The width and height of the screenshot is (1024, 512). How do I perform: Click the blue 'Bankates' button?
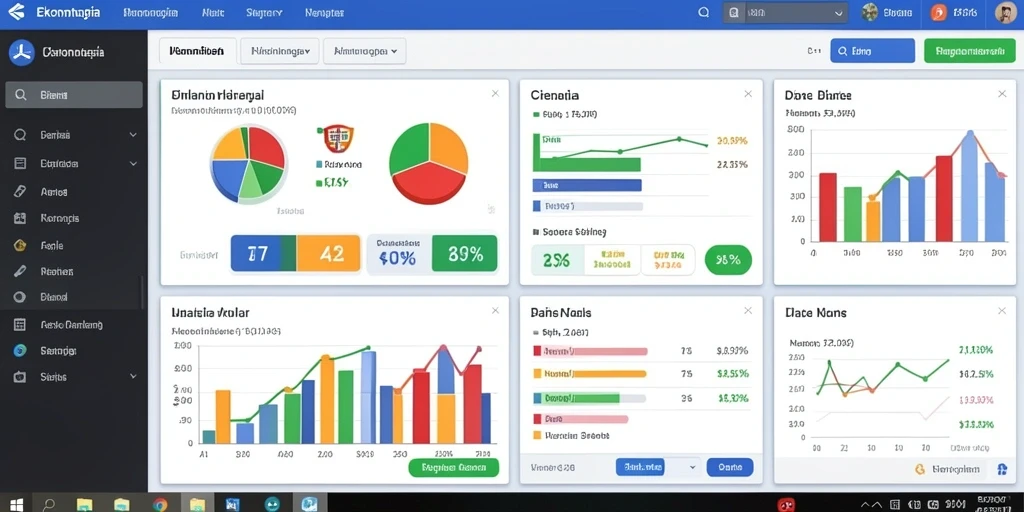(x=640, y=467)
